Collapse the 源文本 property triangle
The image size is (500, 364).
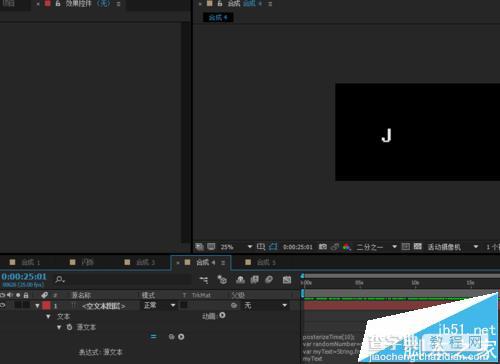tap(59, 327)
